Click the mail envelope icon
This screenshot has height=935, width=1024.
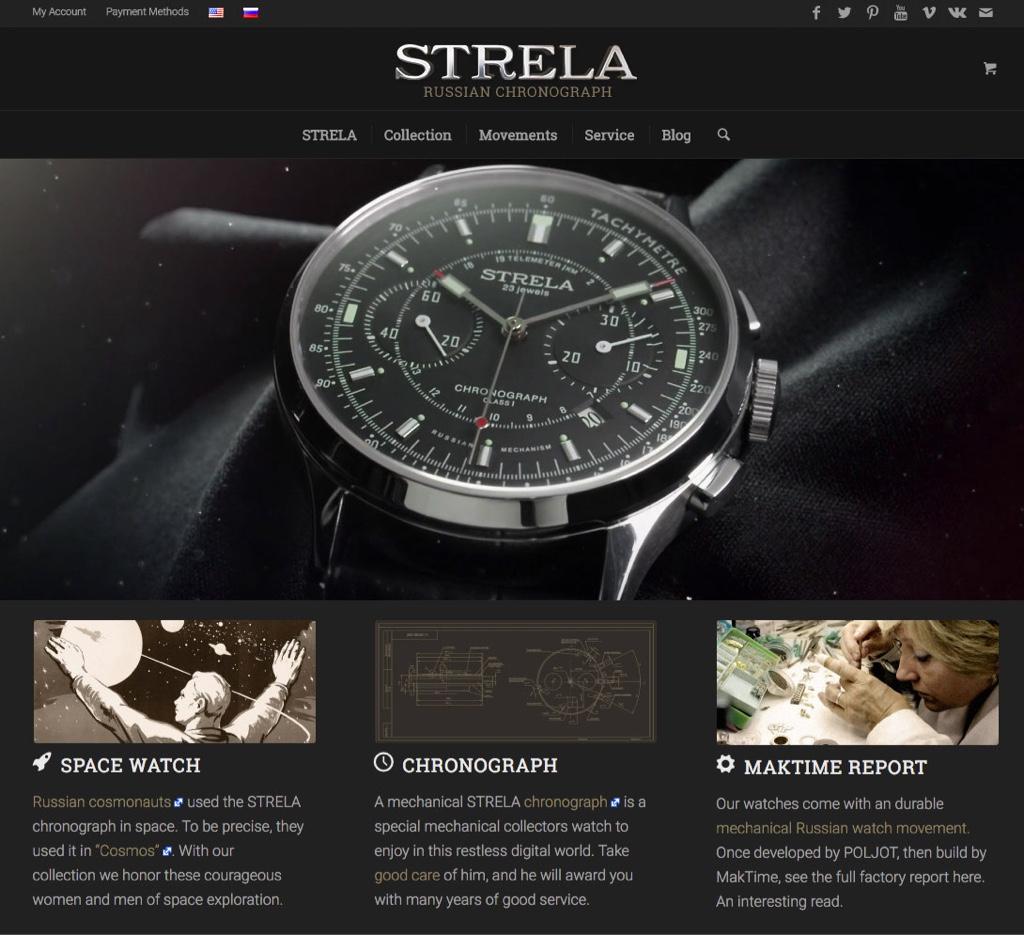pos(985,12)
